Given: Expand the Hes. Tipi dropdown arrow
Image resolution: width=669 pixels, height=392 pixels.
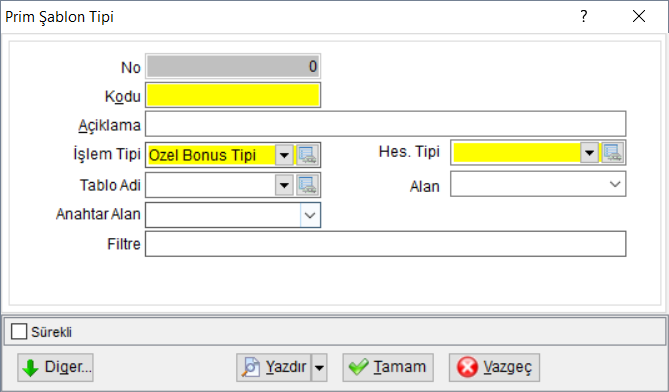Looking at the screenshot, I should click(x=590, y=152).
